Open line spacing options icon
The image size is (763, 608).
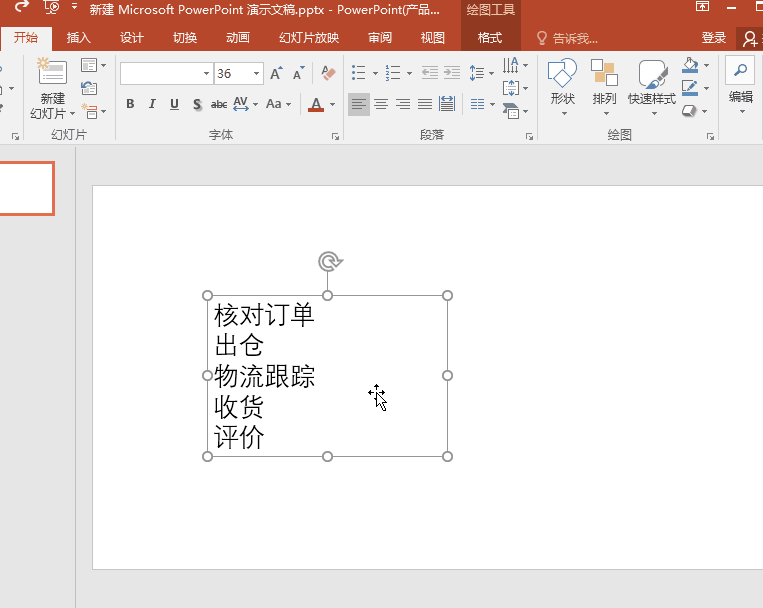tap(481, 73)
